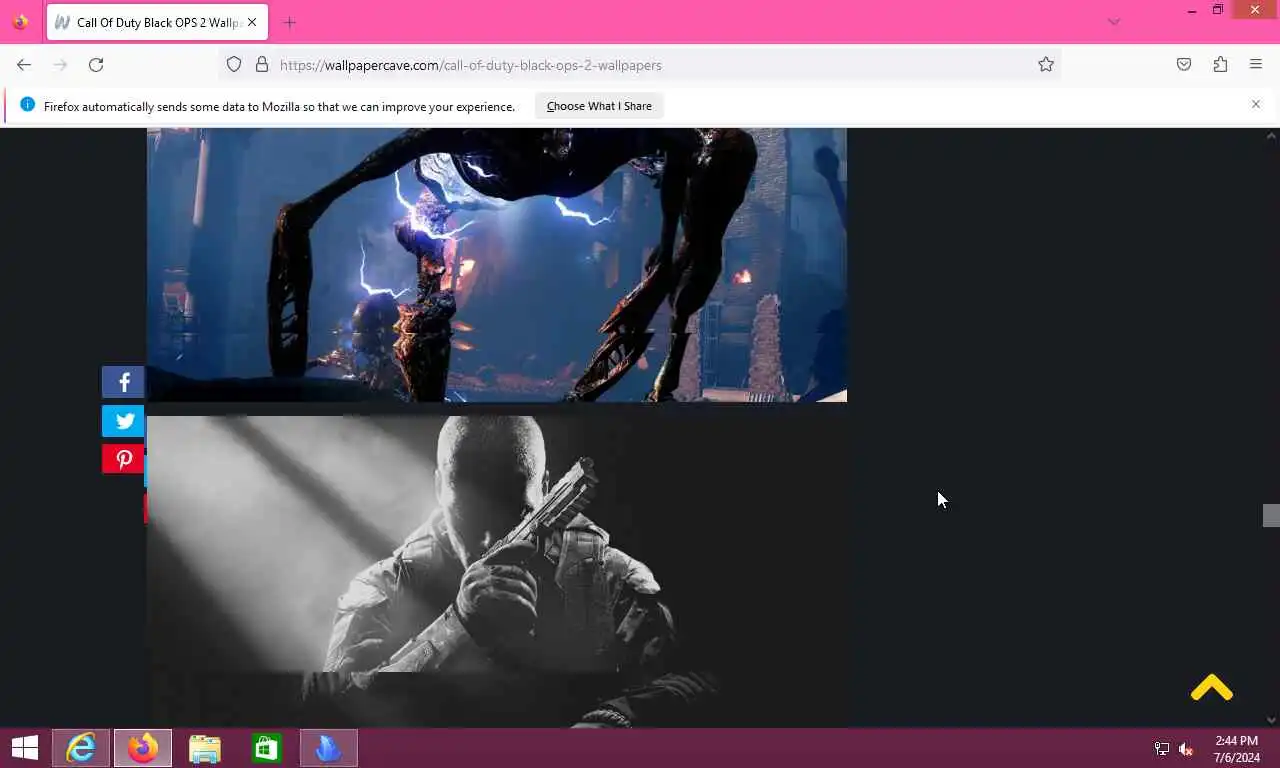Open Windows Start menu

click(25, 748)
